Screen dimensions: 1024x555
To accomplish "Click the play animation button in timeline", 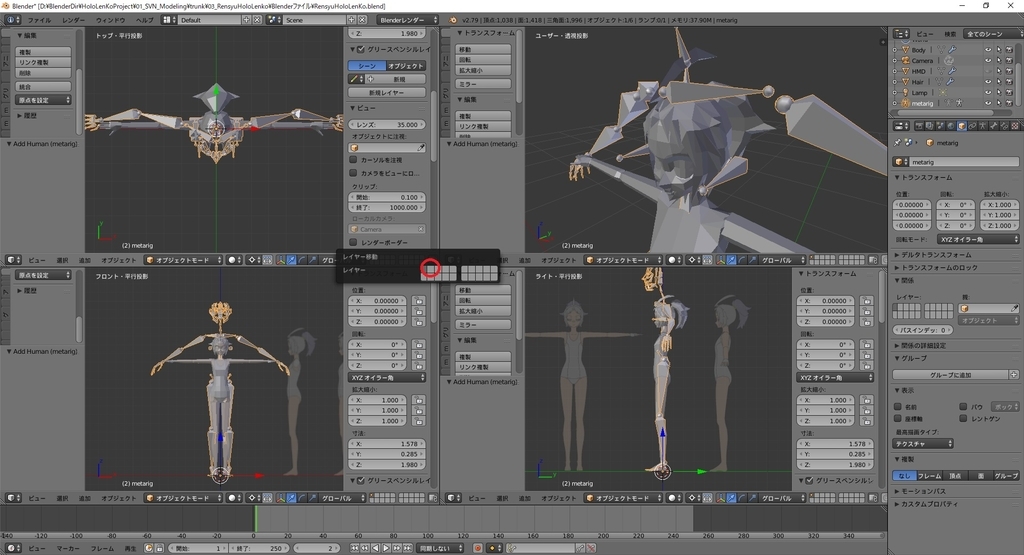I will point(386,548).
